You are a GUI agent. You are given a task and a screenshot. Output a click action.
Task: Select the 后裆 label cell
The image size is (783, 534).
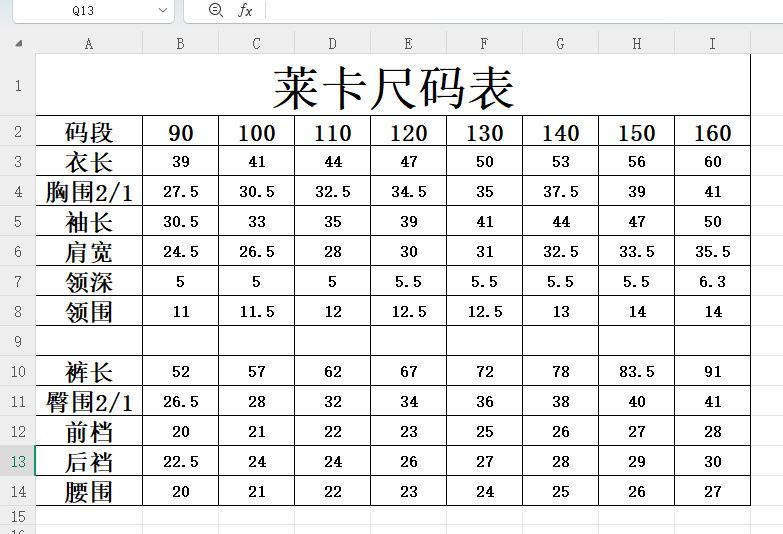tap(89, 461)
